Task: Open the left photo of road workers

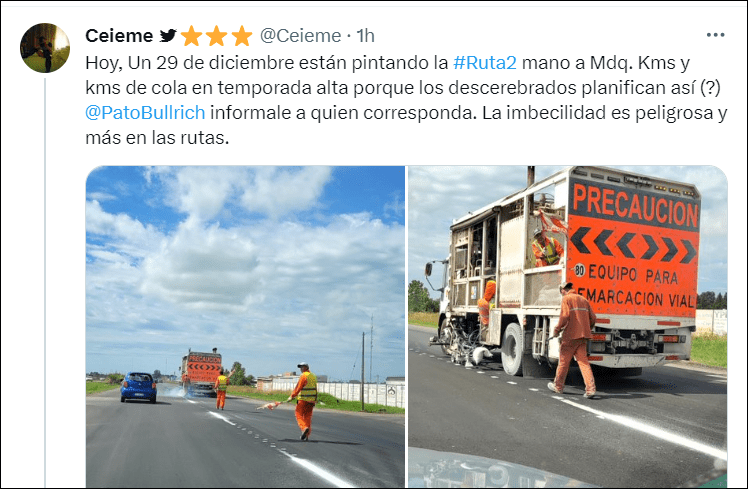Action: 245,326
